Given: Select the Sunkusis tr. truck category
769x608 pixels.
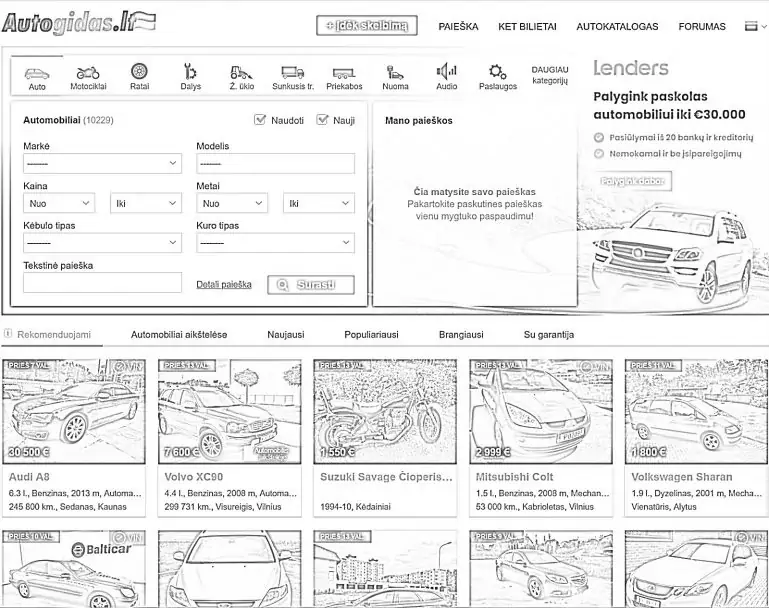Looking at the screenshot, I should pos(293,73).
